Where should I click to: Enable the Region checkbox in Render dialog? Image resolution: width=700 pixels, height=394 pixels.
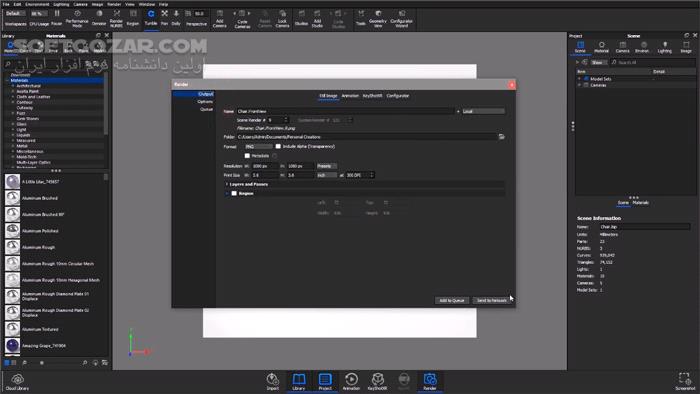coord(234,193)
